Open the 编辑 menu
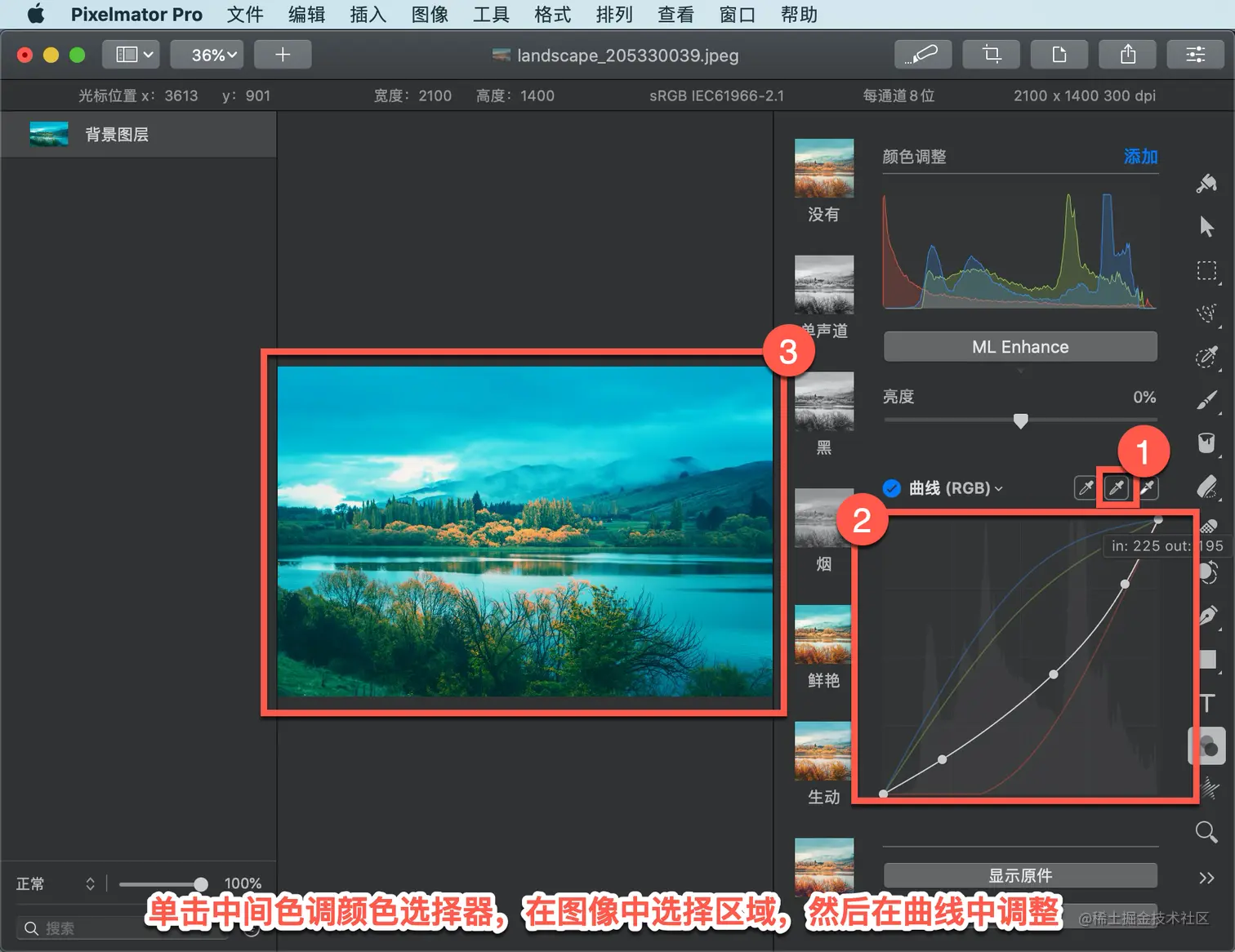The height and width of the screenshot is (952, 1235). (306, 15)
